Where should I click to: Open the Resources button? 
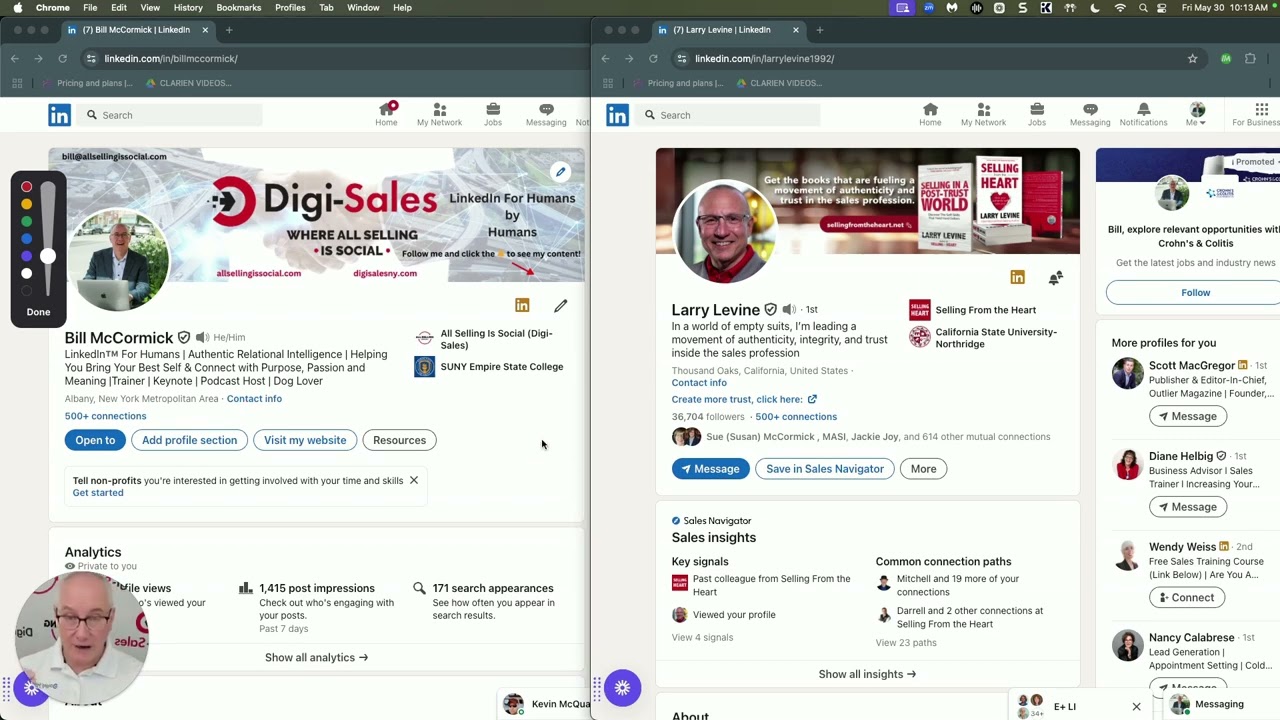click(399, 440)
